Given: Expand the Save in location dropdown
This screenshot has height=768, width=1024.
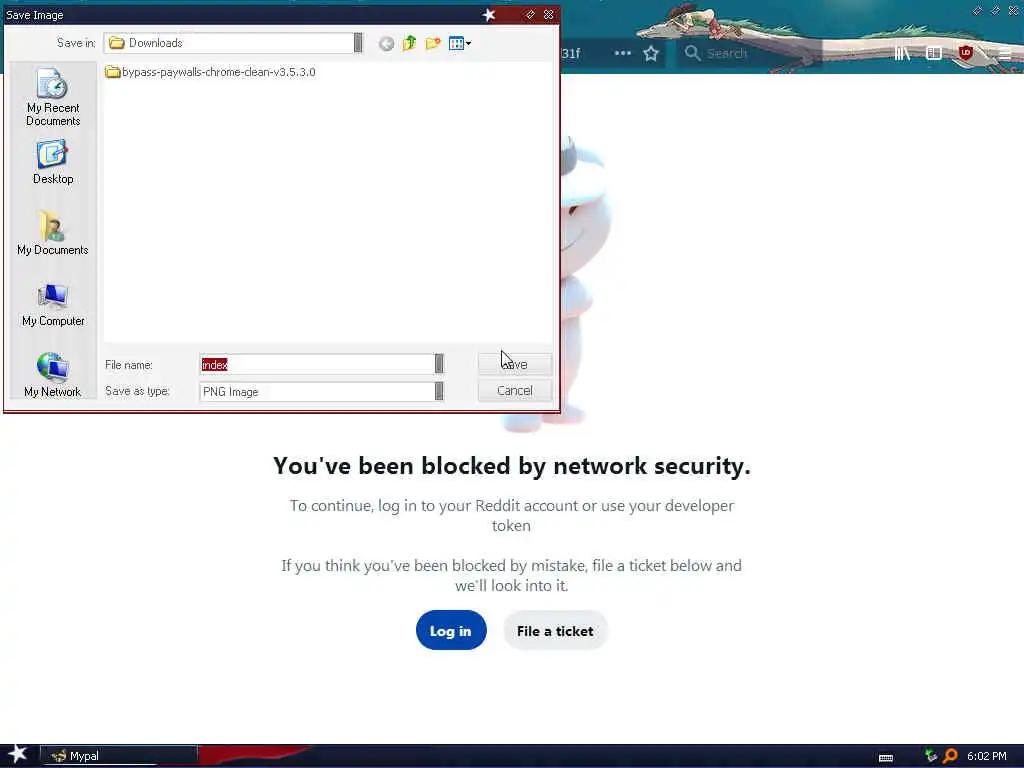Looking at the screenshot, I should [358, 42].
